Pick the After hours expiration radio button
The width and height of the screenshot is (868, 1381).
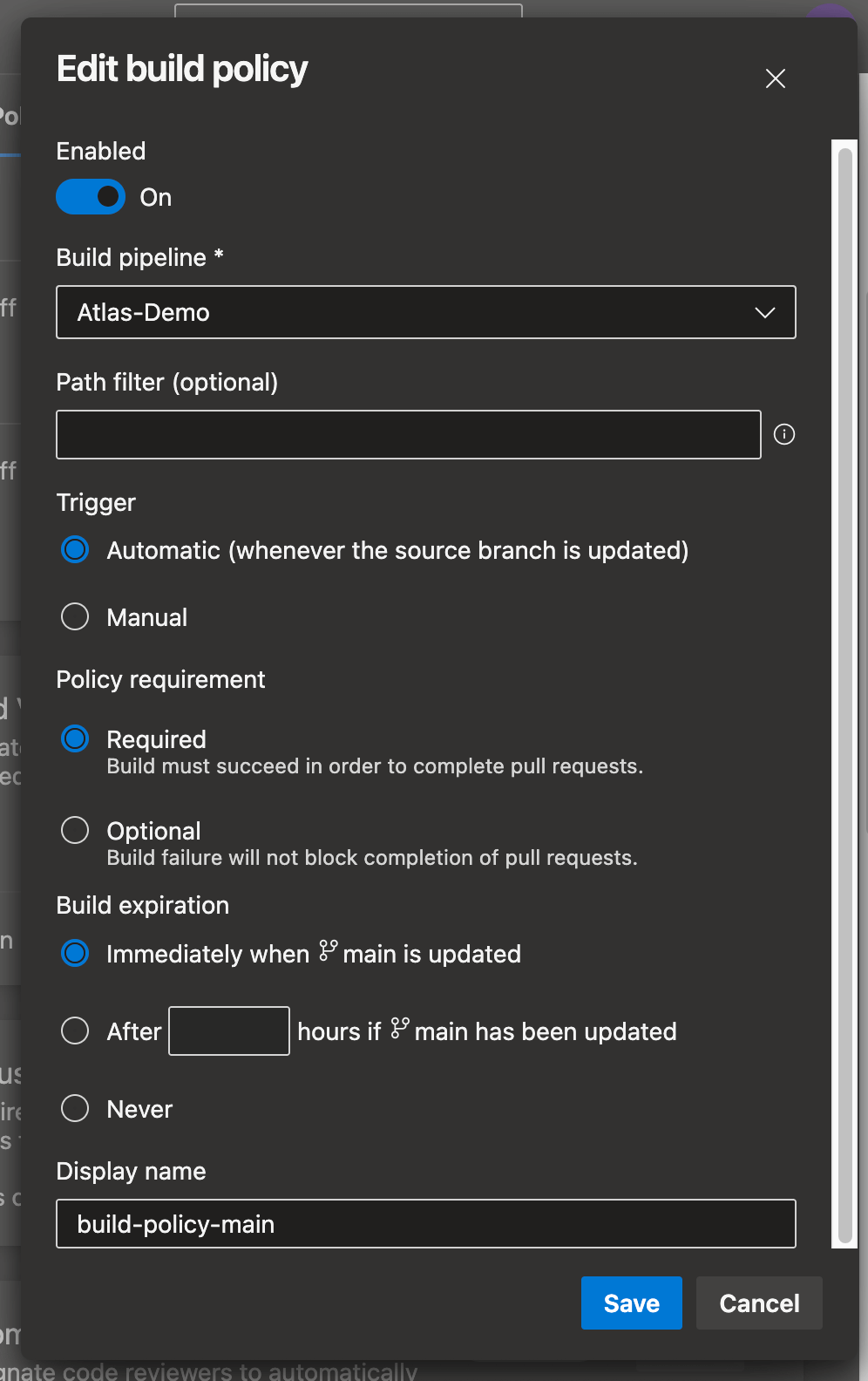click(75, 1031)
